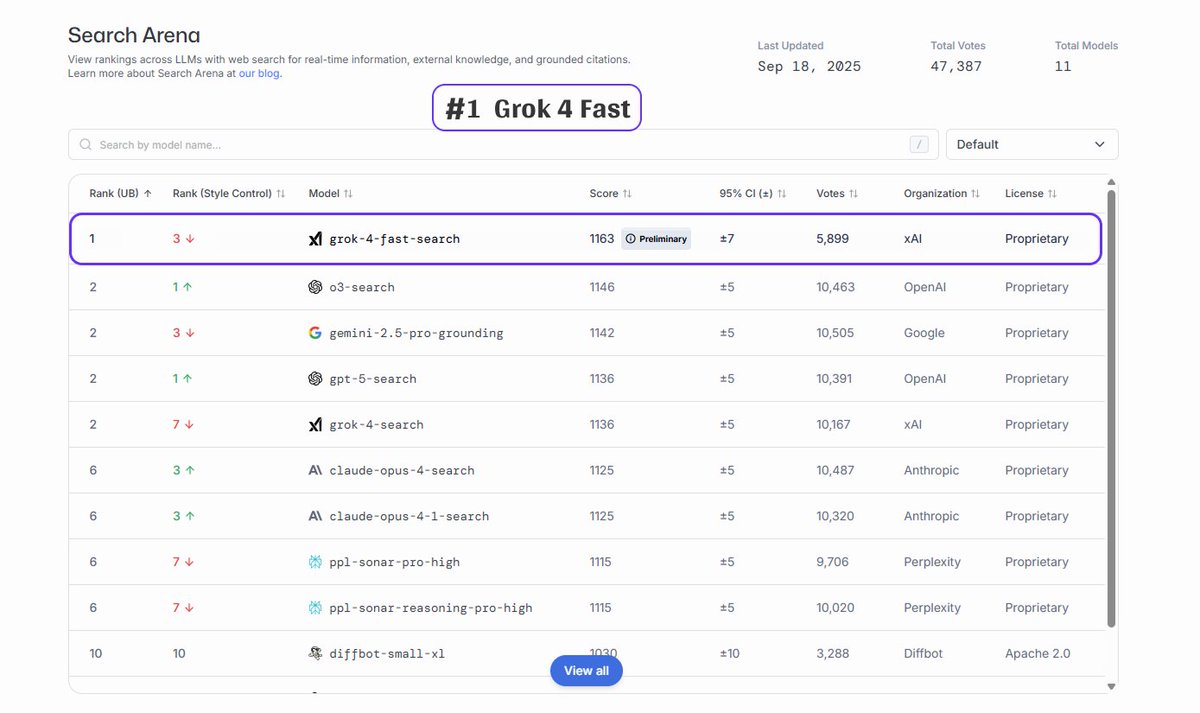
Task: Select the gemini-2.5-pro-grounding model name
Action: pyautogui.click(x=416, y=333)
